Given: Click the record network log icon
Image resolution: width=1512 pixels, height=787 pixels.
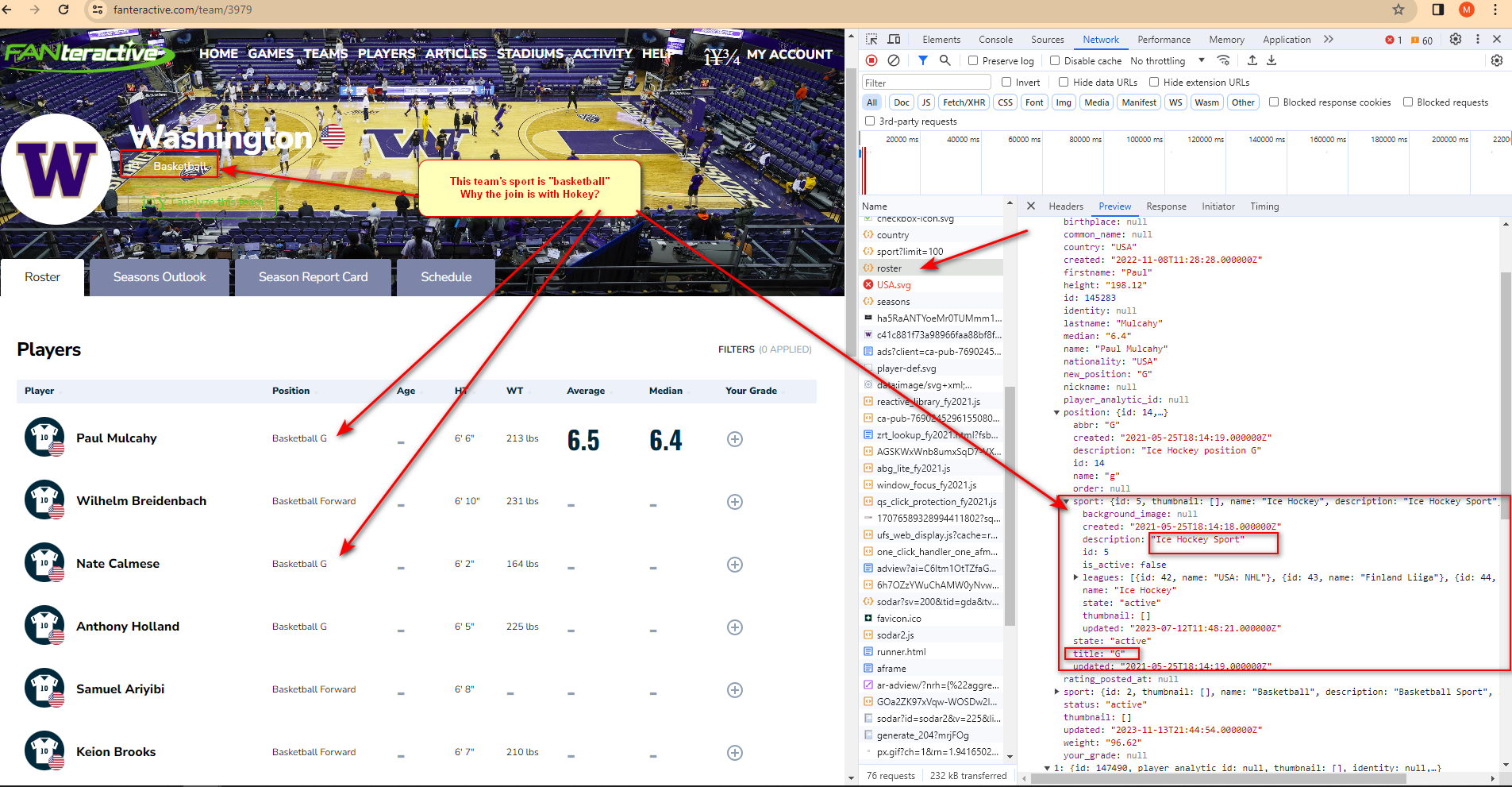Looking at the screenshot, I should coord(871,60).
